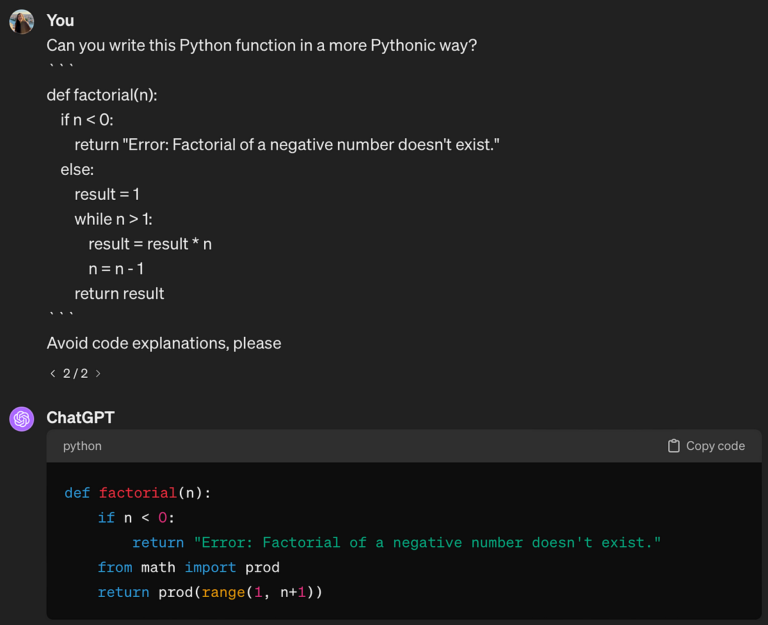Click the "while n > 1:" line in user message
The width and height of the screenshot is (768, 625).
point(113,219)
